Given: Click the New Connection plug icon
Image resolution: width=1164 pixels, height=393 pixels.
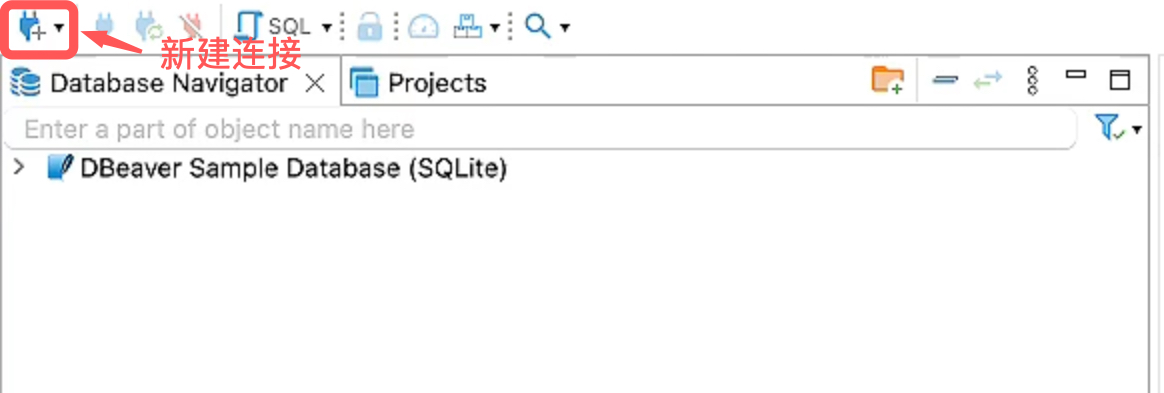Looking at the screenshot, I should tap(31, 28).
